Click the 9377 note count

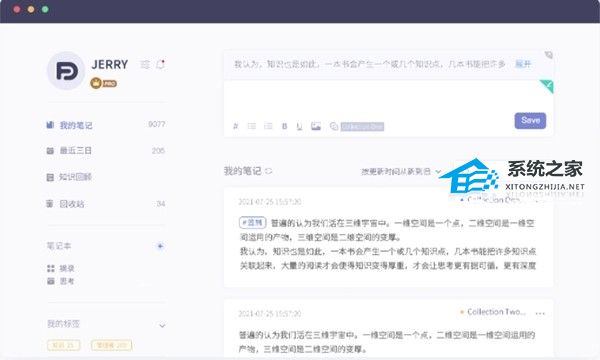[x=157, y=124]
